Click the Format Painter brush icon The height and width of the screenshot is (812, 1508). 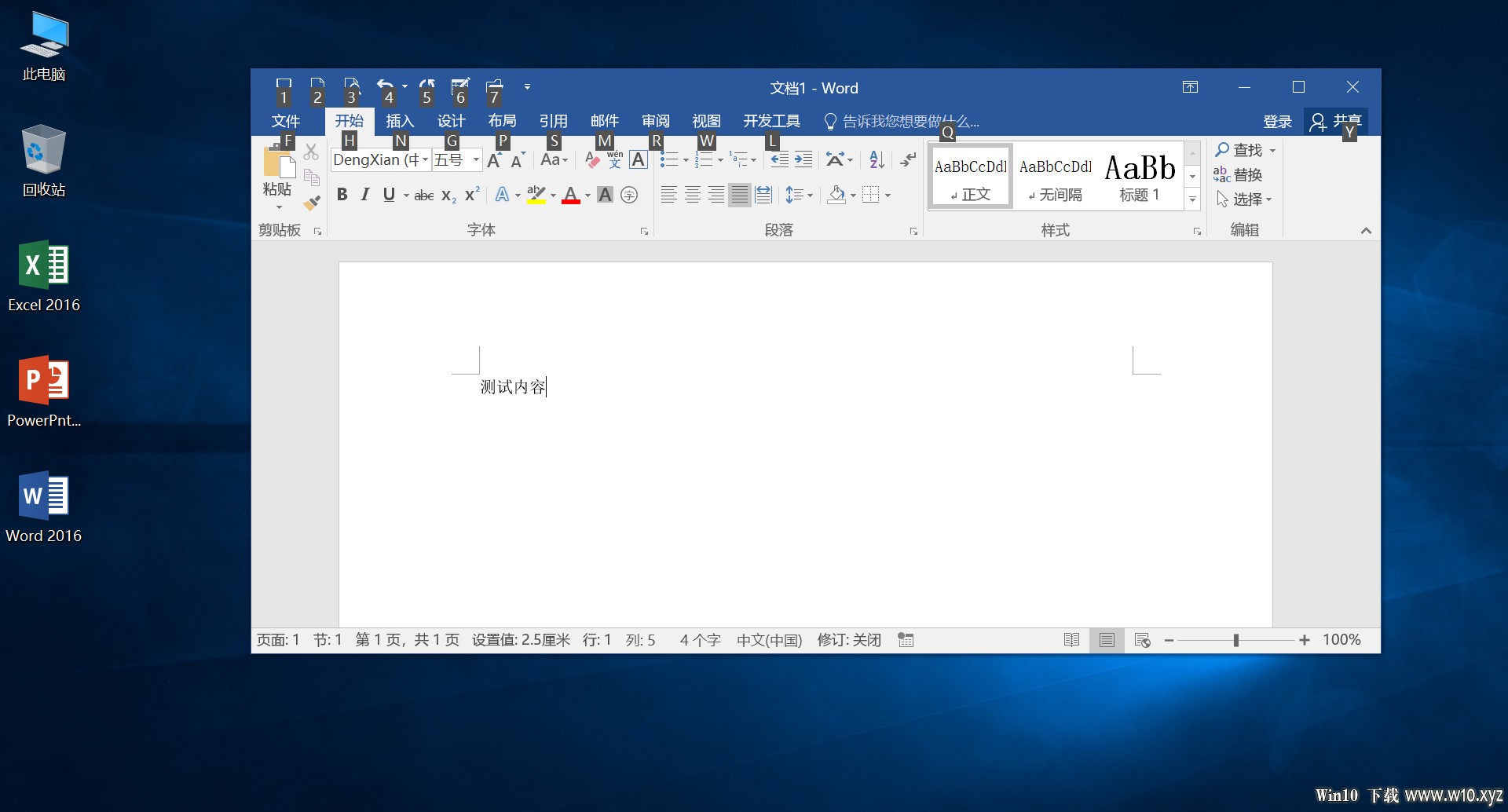(x=312, y=203)
